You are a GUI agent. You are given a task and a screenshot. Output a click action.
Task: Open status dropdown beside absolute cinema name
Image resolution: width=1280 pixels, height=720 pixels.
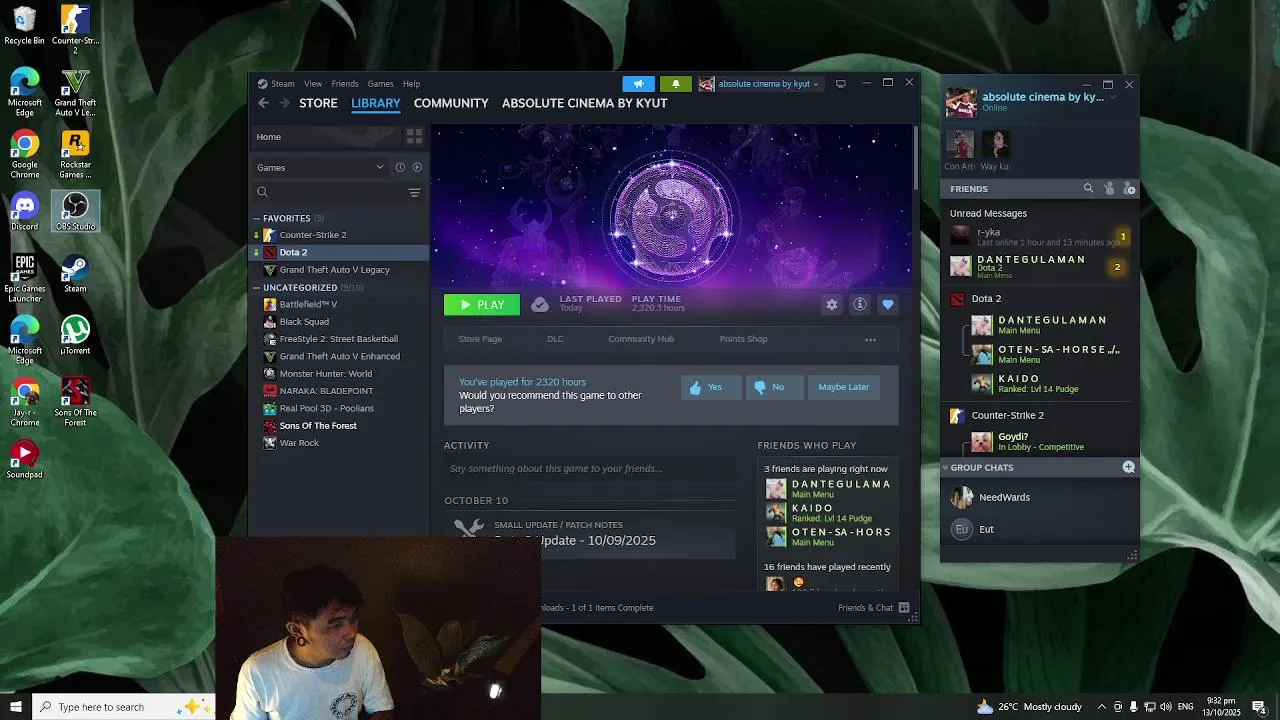tap(1112, 97)
